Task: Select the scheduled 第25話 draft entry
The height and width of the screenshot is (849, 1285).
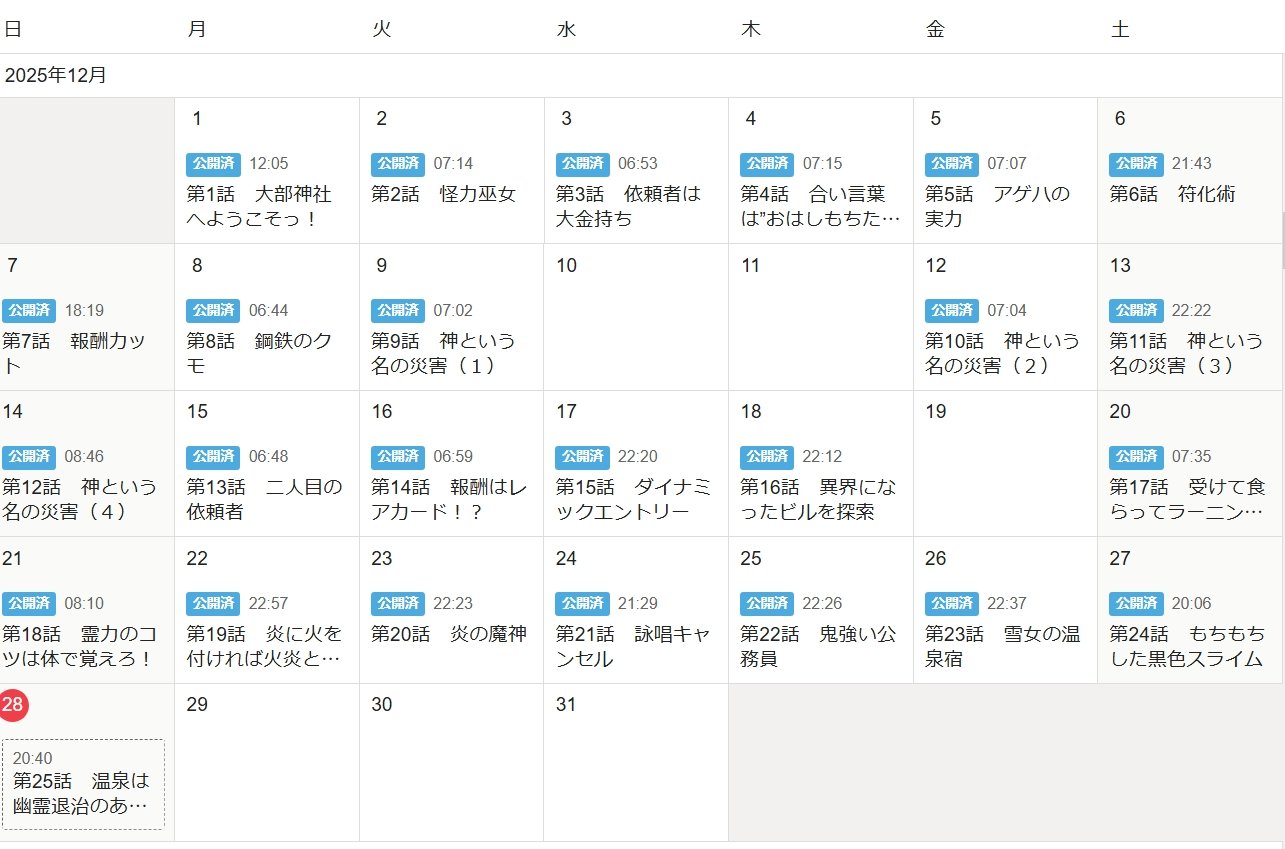Action: pos(83,784)
